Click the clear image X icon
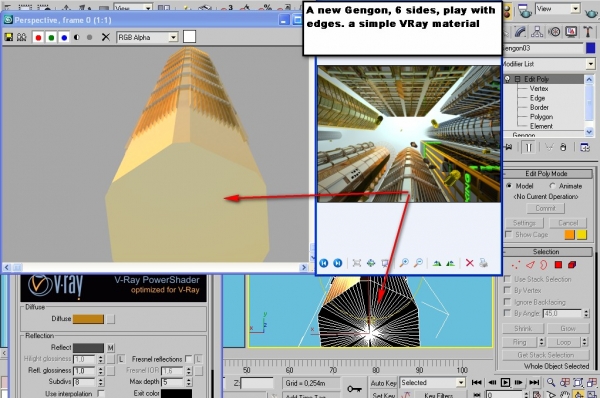Screen dimensions: 600x398 pos(106,37)
